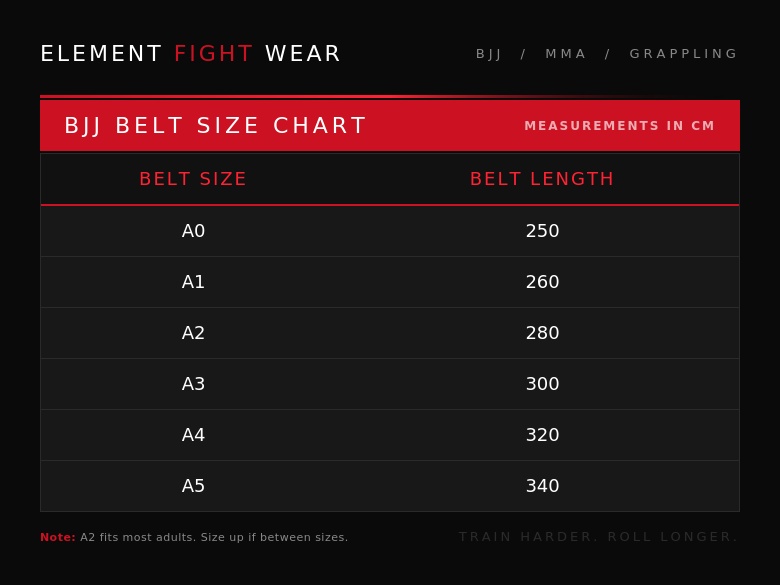The height and width of the screenshot is (585, 780).
Task: Select the MMA category link
Action: 565,54
